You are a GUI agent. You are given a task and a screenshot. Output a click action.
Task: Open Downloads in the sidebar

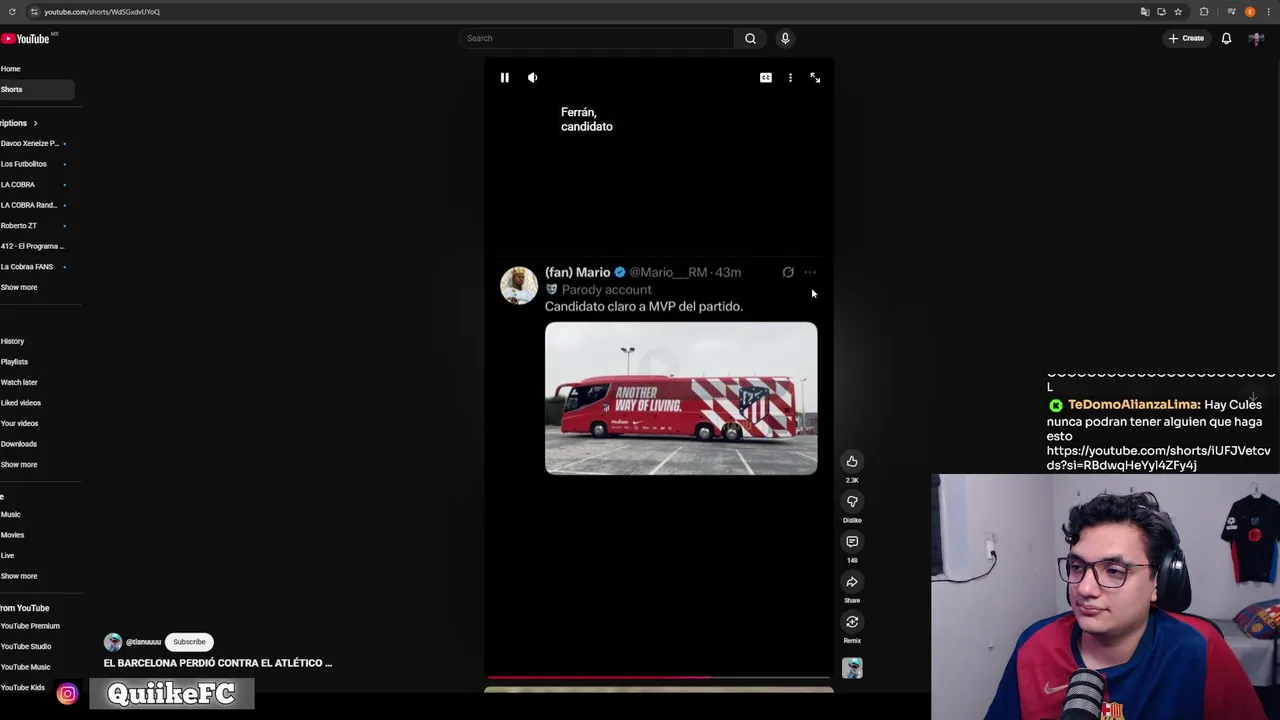18,443
